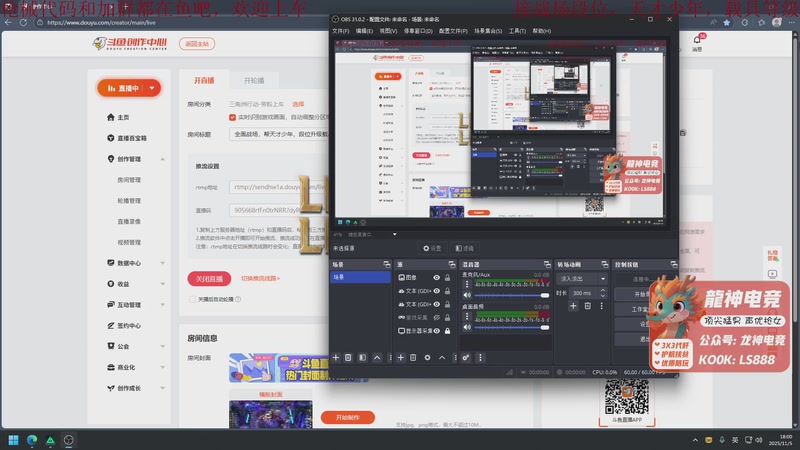Click the red 关闭直播 button
Screen dimensions: 800x450
209,279
